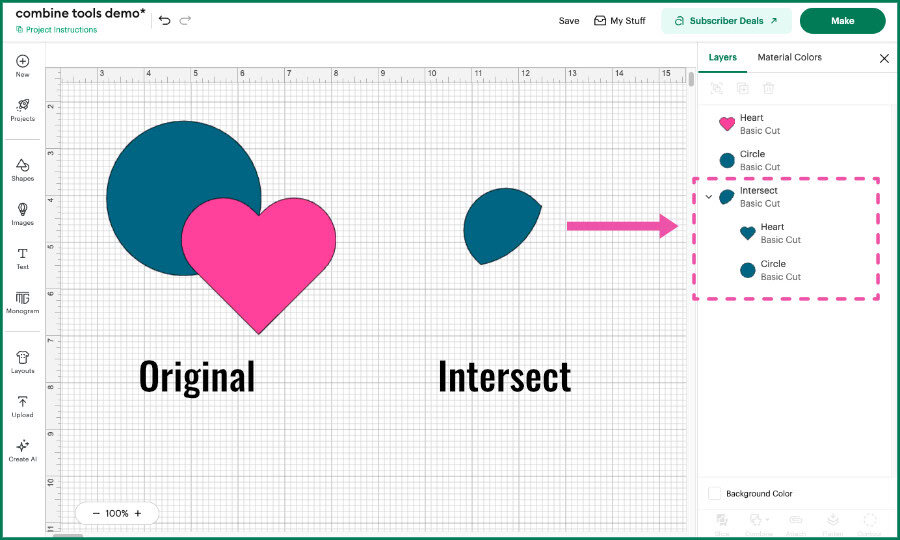Click the trash Delete icon in Layers
Image resolution: width=900 pixels, height=540 pixels.
[768, 88]
